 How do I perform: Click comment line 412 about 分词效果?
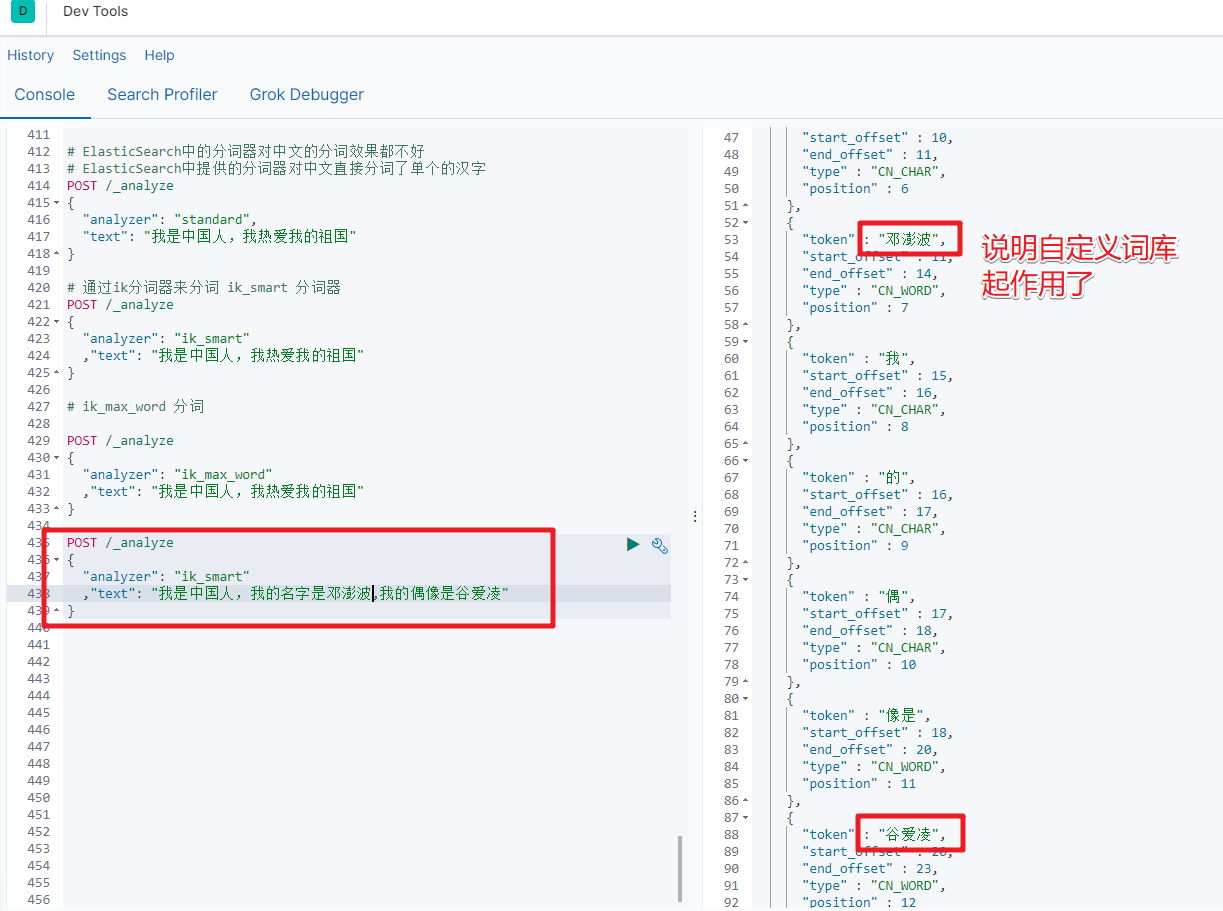coord(246,152)
